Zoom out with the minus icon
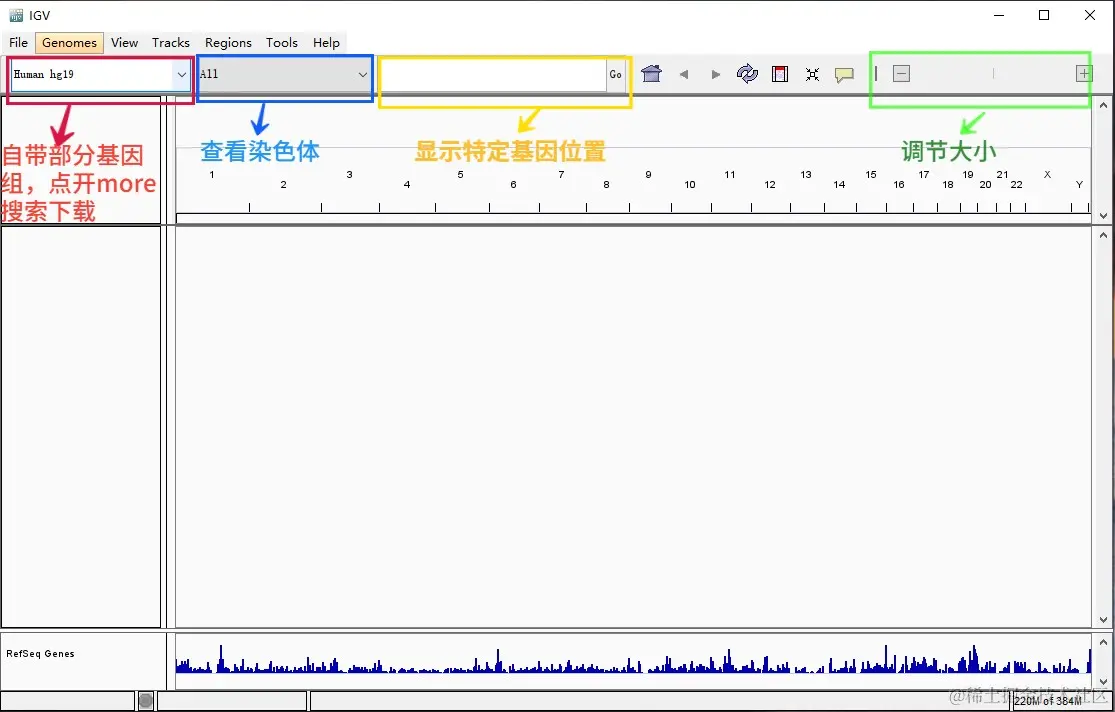 click(902, 73)
